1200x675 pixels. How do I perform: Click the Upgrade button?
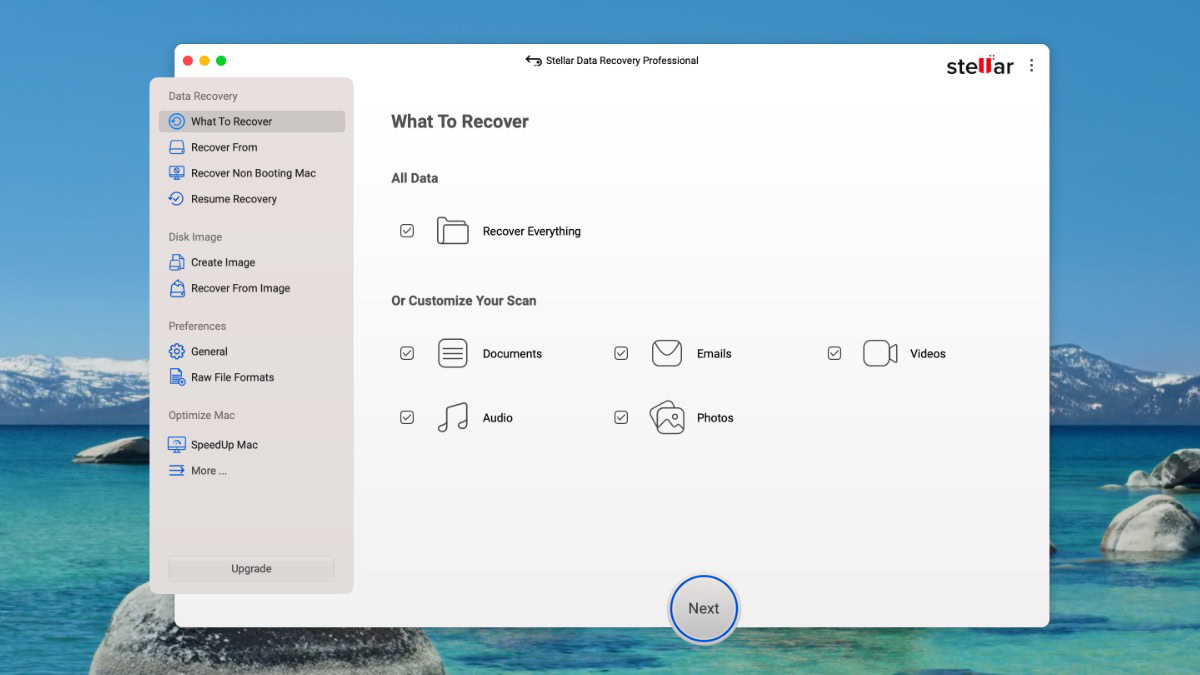251,568
